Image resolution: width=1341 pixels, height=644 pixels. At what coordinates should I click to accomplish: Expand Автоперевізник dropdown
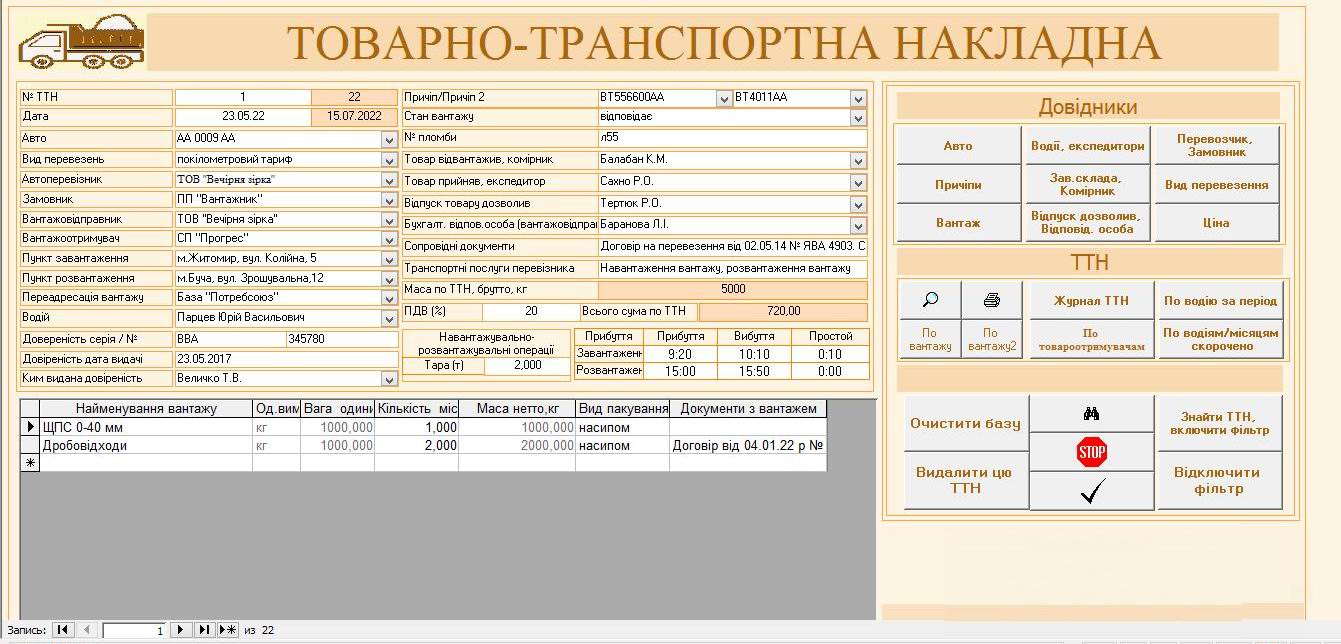pyautogui.click(x=389, y=180)
